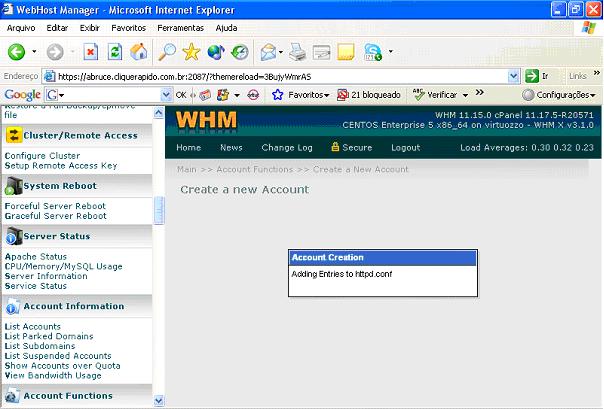
Task: Open the Favorites star icon
Action: point(191,52)
